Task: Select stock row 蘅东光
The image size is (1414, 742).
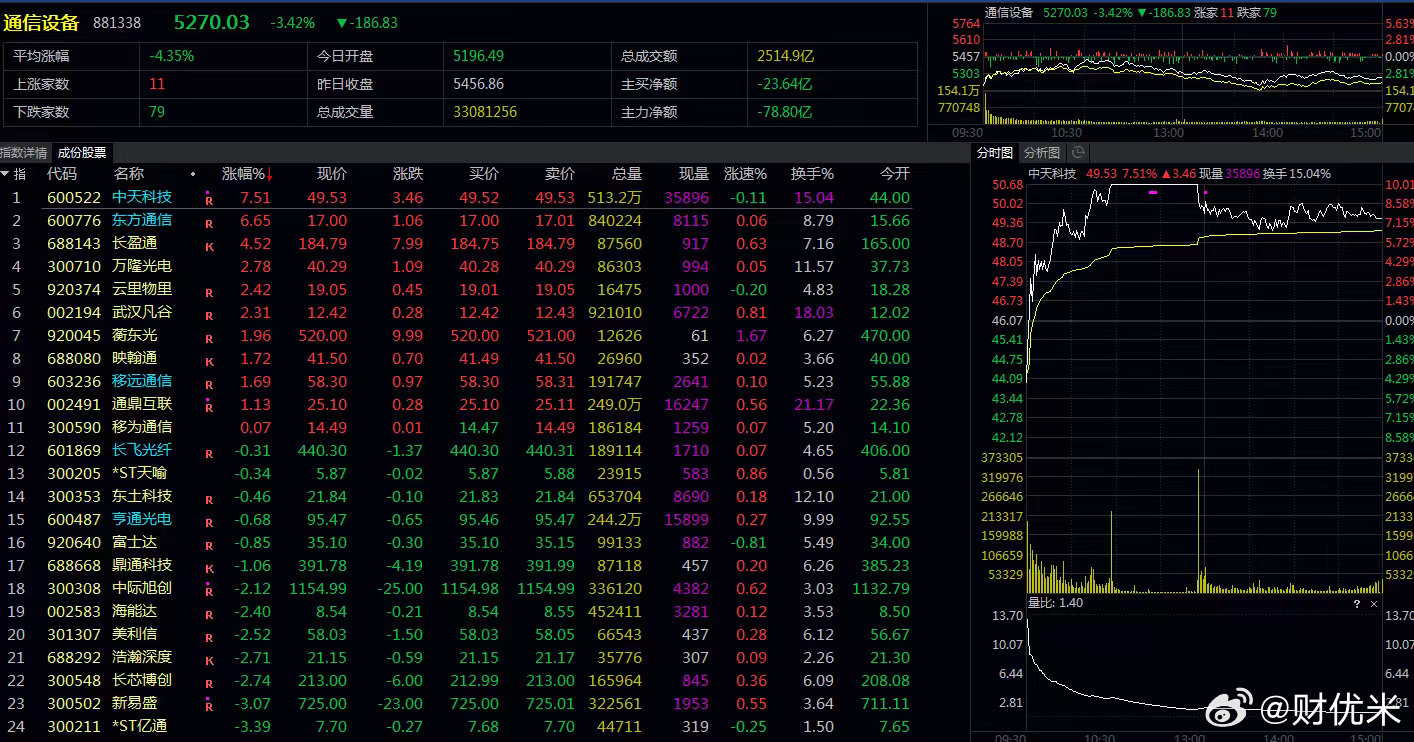Action: tap(456, 336)
